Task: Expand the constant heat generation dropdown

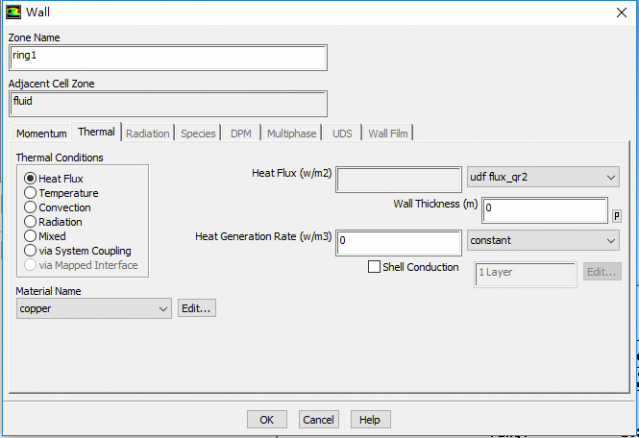Action: pos(543,241)
